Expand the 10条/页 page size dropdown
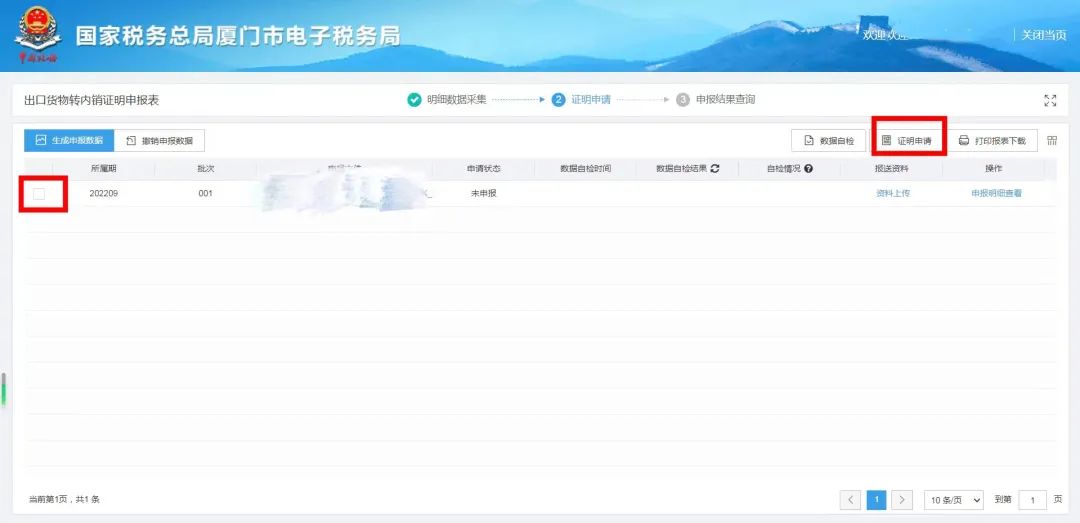This screenshot has height=523, width=1080. click(953, 499)
